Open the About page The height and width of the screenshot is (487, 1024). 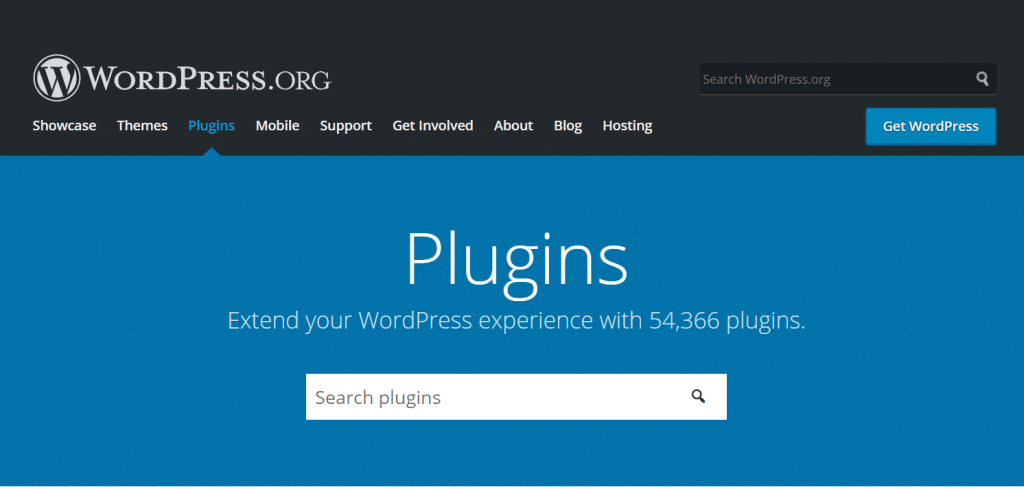pyautogui.click(x=513, y=125)
